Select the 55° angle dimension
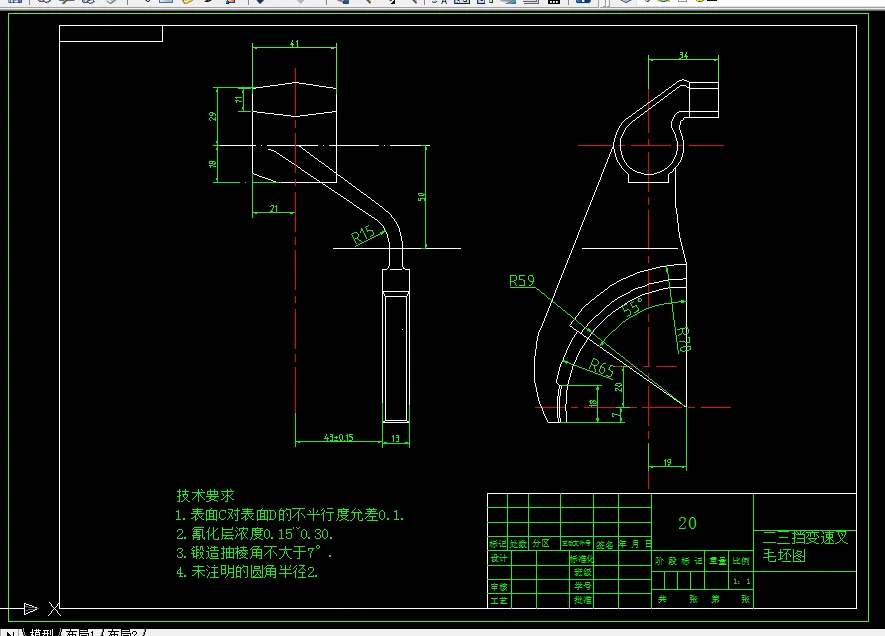The image size is (885, 636). pyautogui.click(x=632, y=307)
